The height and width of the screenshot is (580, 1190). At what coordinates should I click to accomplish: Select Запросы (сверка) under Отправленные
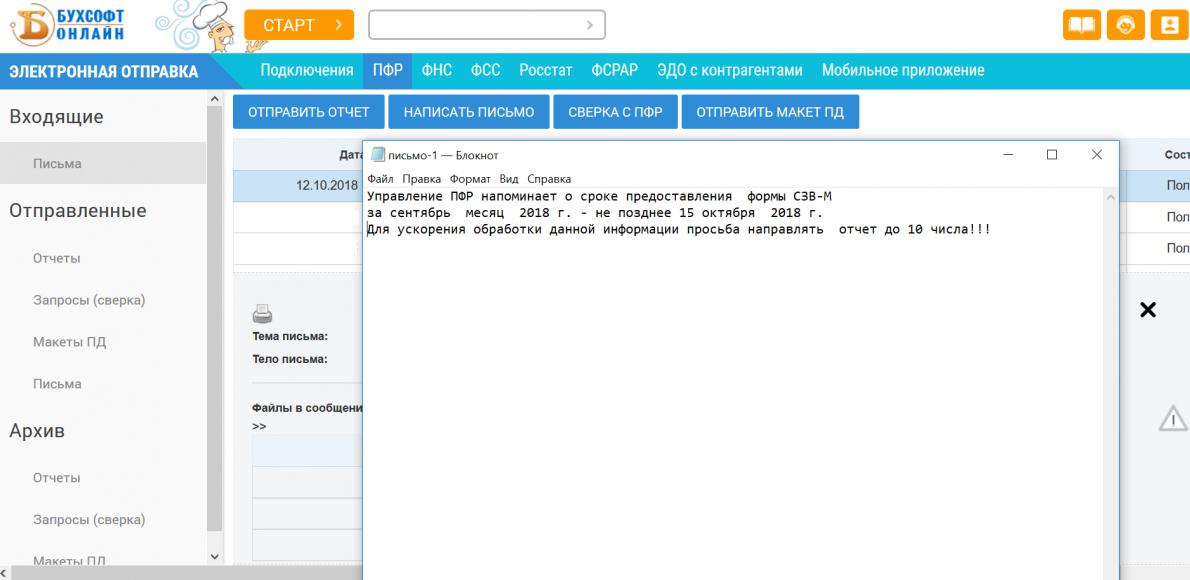[89, 300]
